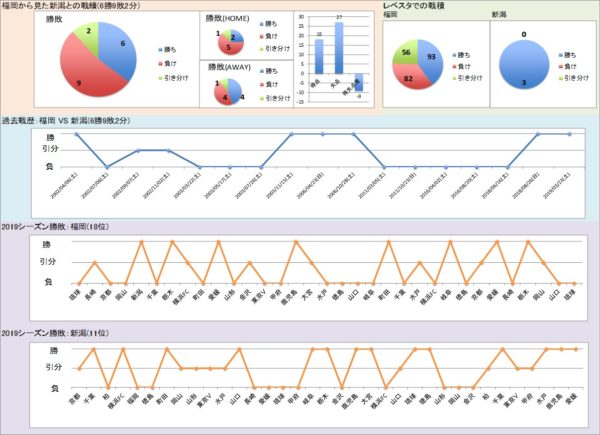
Task: Click 負け legend entry of the AWAY pie
Action: (x=268, y=84)
